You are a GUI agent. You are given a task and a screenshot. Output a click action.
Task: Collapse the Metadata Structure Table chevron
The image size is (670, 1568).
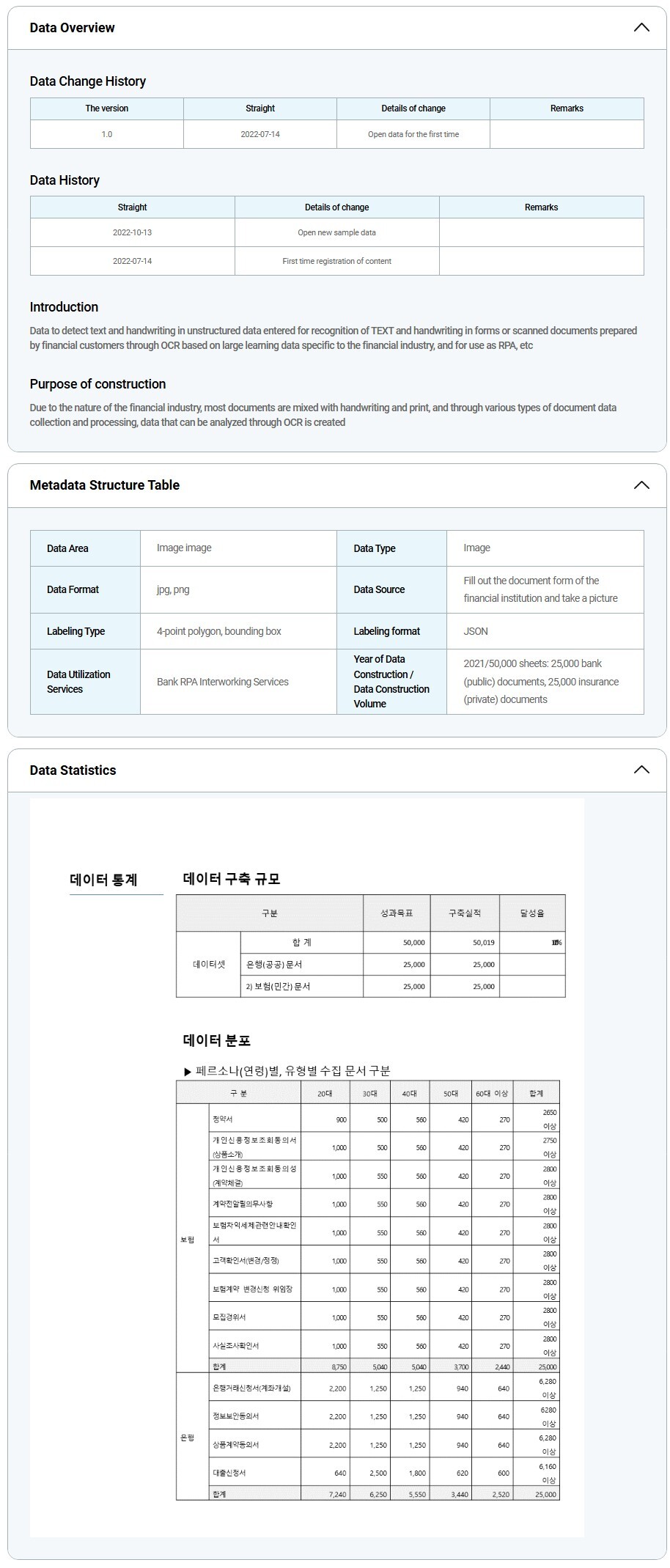641,485
